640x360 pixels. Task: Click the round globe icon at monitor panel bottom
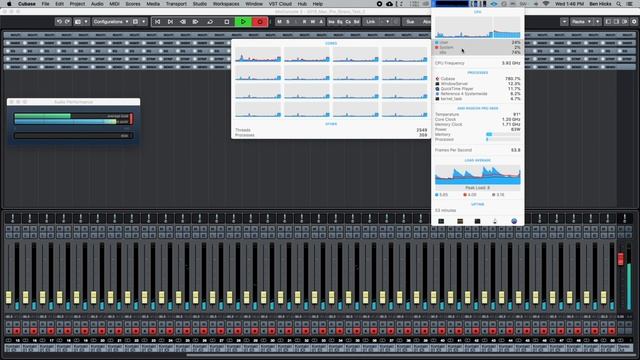pos(514,221)
